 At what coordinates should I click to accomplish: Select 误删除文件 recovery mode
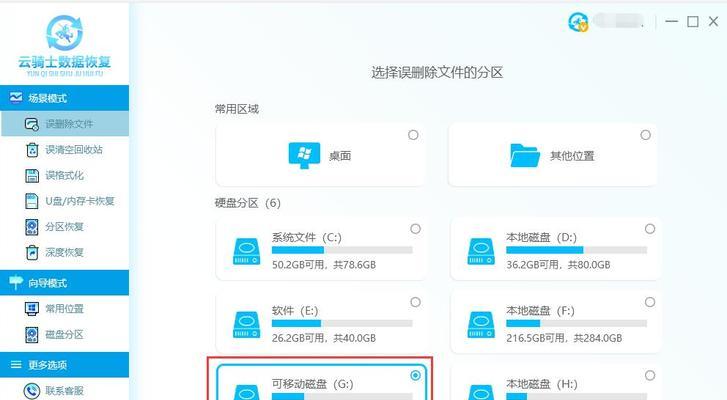coord(65,124)
